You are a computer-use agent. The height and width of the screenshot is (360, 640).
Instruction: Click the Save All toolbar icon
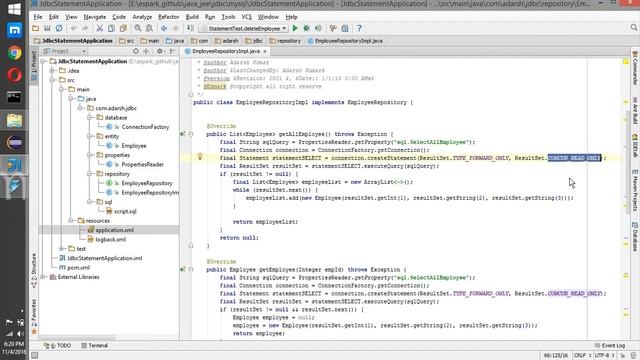click(x=47, y=28)
